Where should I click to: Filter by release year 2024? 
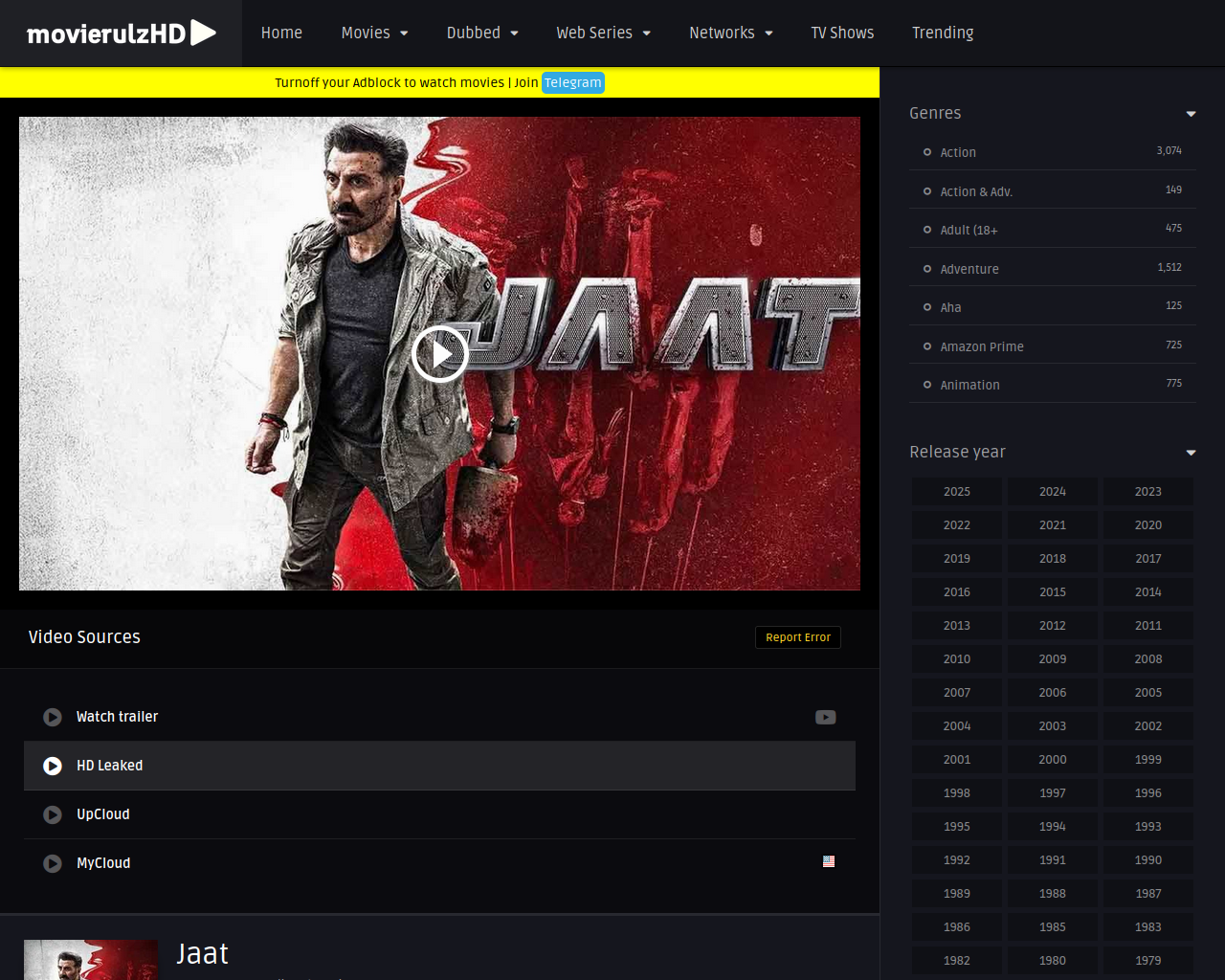[1053, 492]
